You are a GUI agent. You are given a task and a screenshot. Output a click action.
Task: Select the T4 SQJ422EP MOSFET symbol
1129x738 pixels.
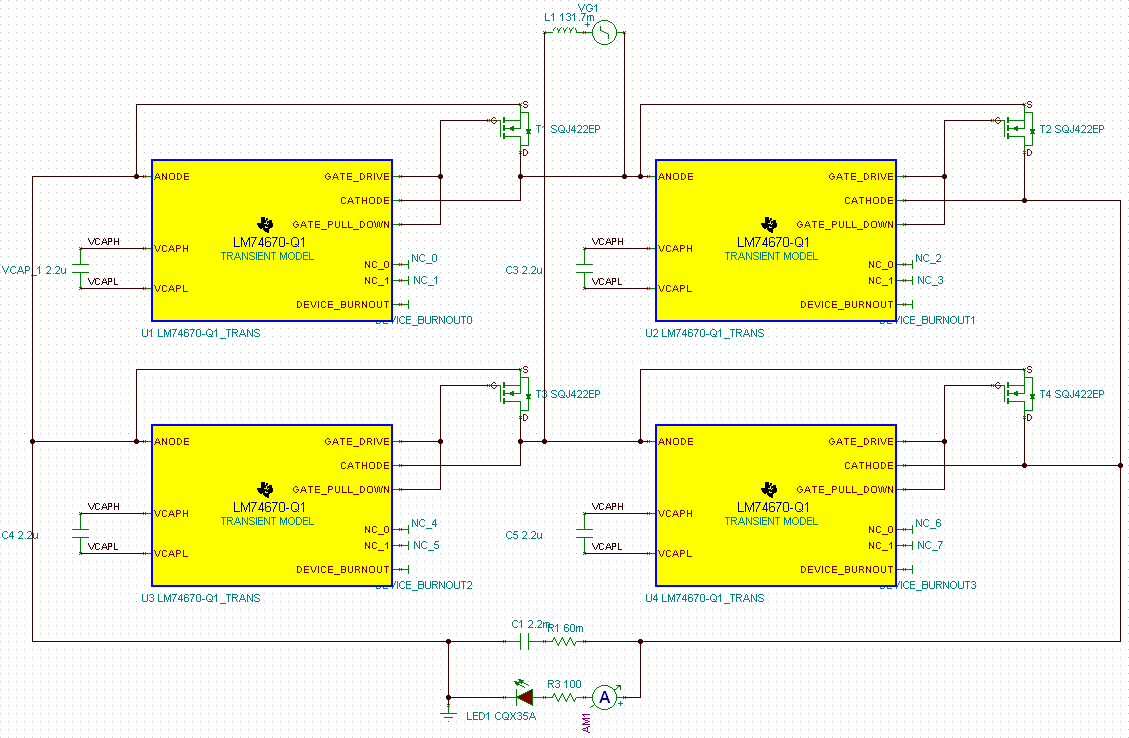click(1019, 394)
